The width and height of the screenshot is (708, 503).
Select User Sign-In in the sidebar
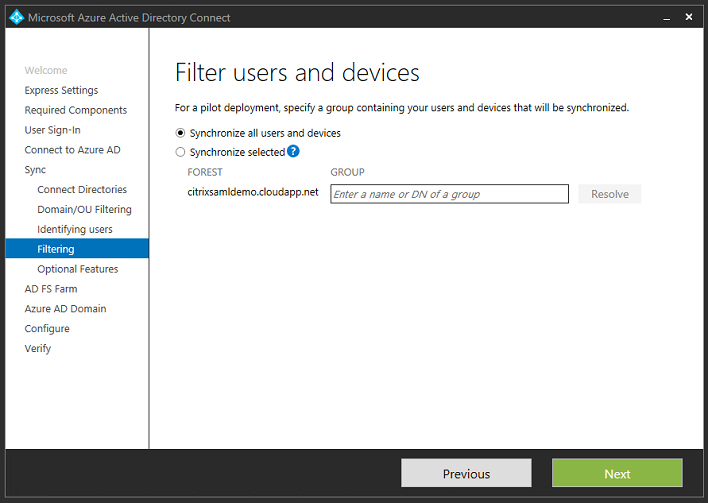coord(53,130)
